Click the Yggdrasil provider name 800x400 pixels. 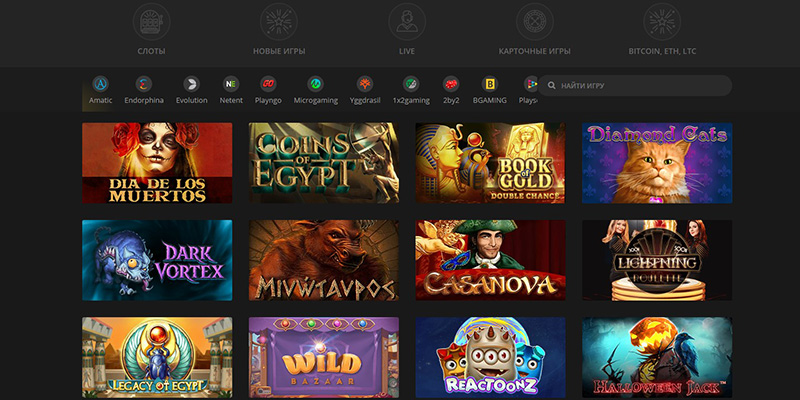pyautogui.click(x=365, y=101)
